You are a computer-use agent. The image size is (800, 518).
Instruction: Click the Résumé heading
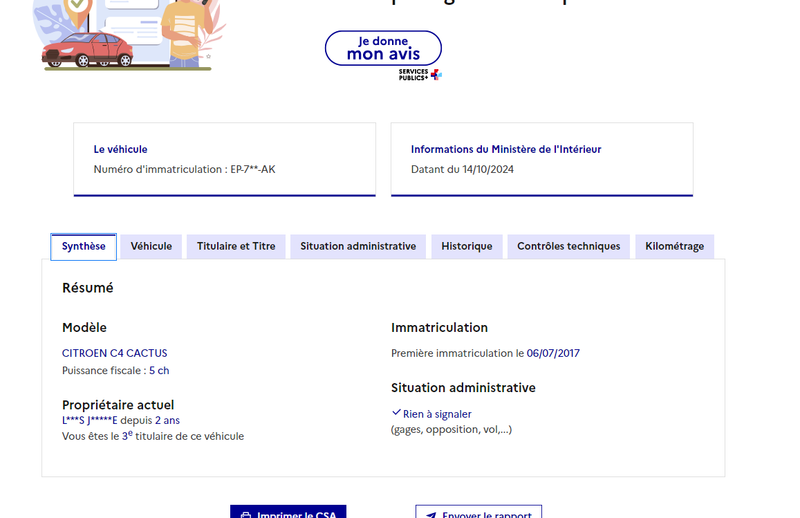(x=88, y=288)
